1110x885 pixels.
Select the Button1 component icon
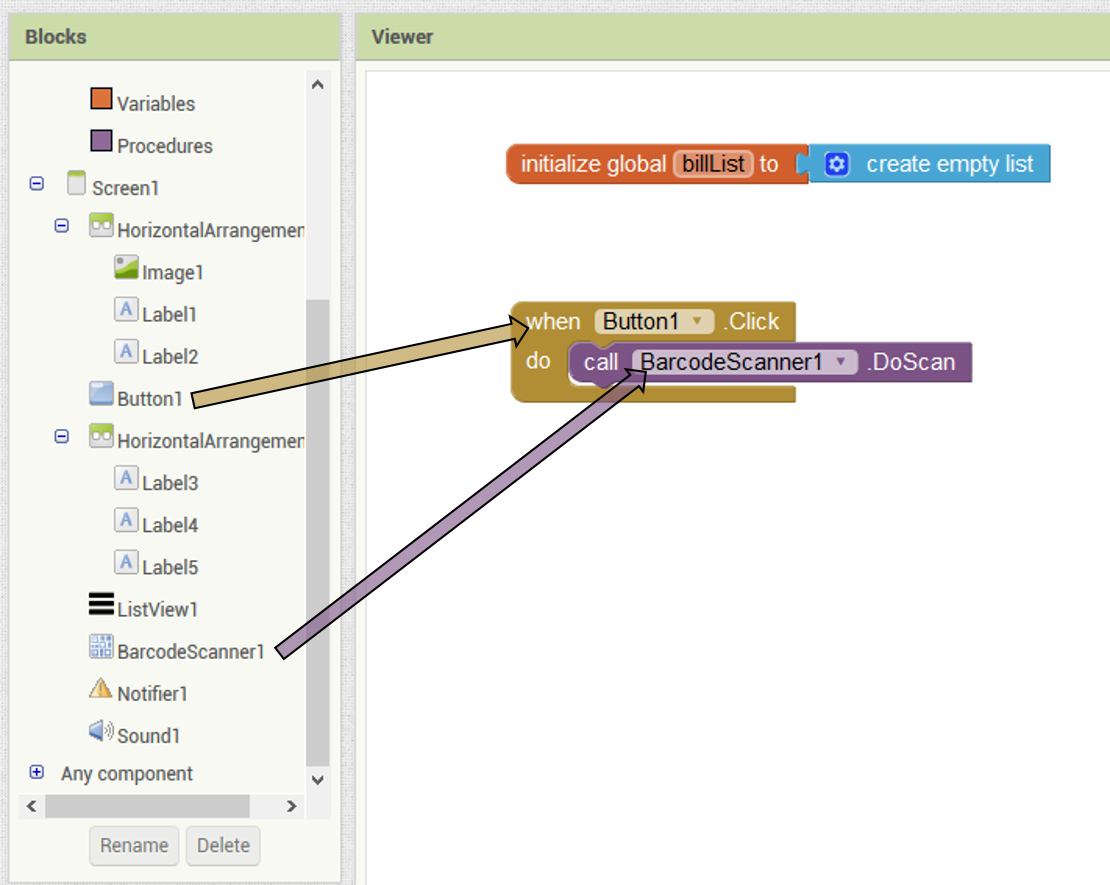click(101, 395)
